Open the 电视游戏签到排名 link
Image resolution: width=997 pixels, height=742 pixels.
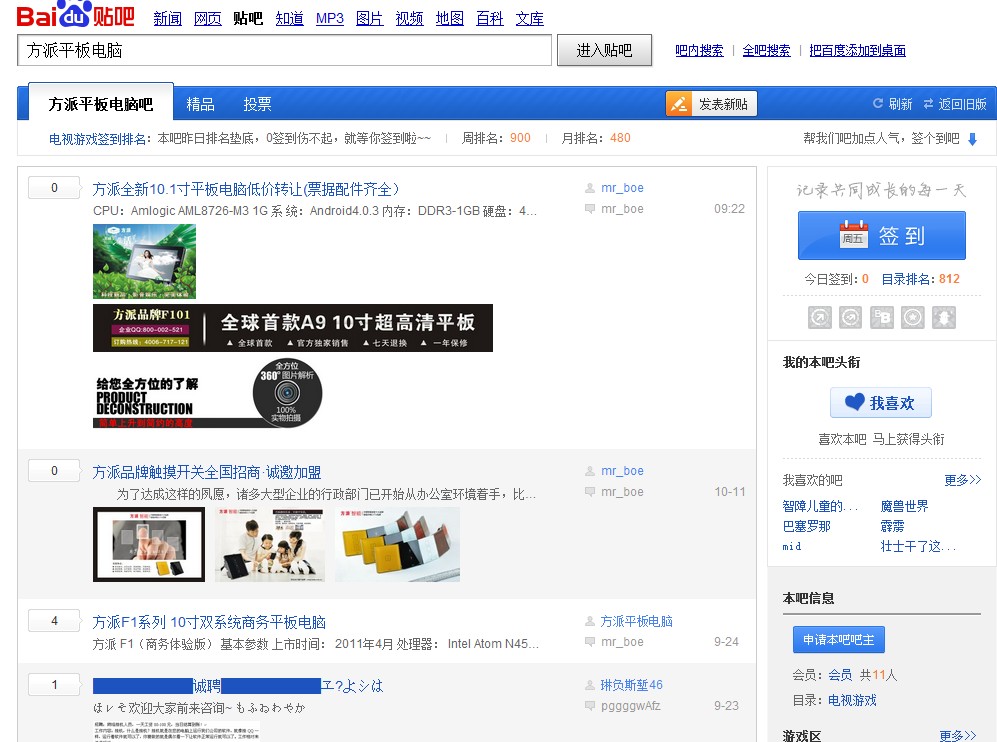coord(97,139)
